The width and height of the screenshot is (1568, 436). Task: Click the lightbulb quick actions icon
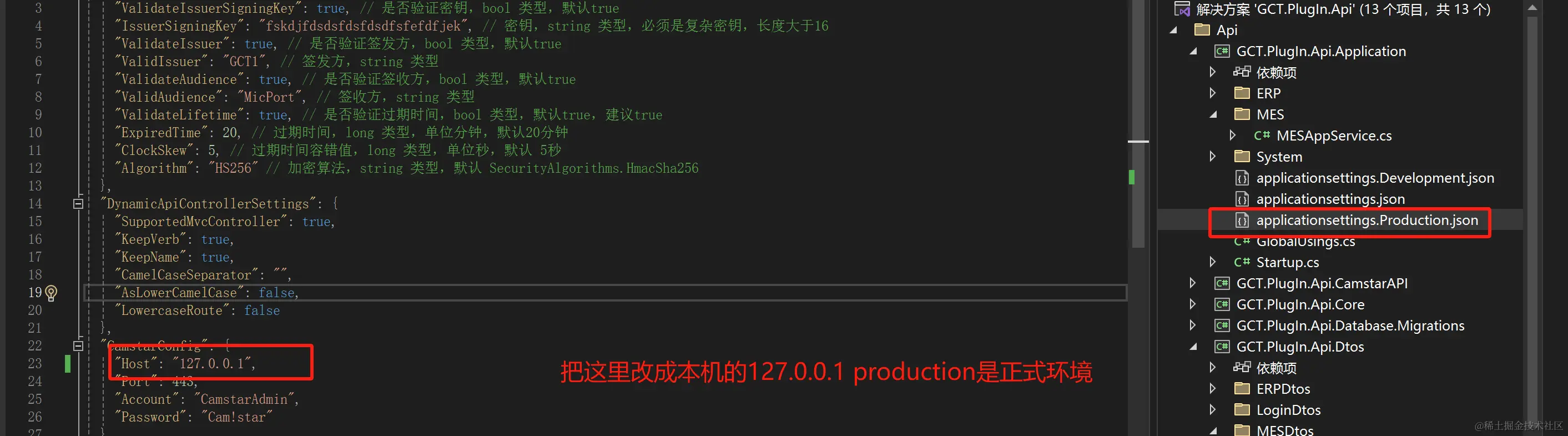[52, 293]
